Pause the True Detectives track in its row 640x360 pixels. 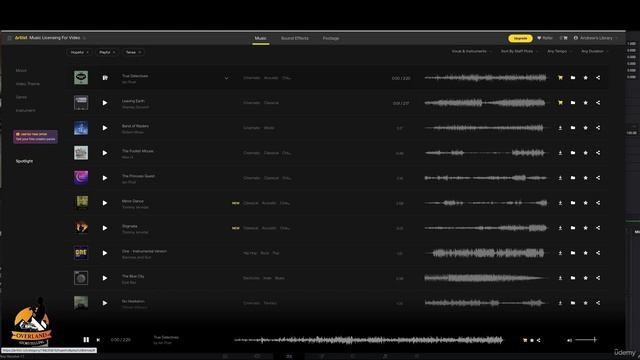tap(105, 78)
